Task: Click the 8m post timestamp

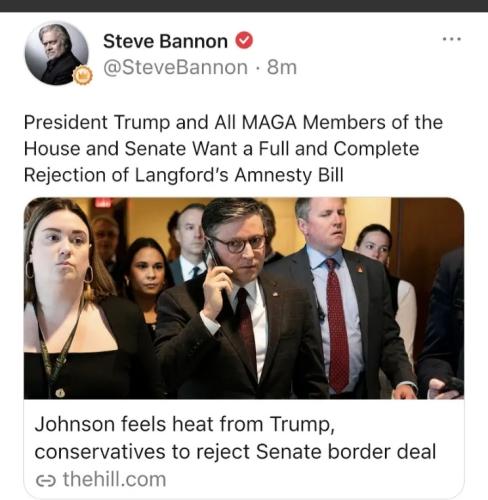Action: click(x=282, y=68)
